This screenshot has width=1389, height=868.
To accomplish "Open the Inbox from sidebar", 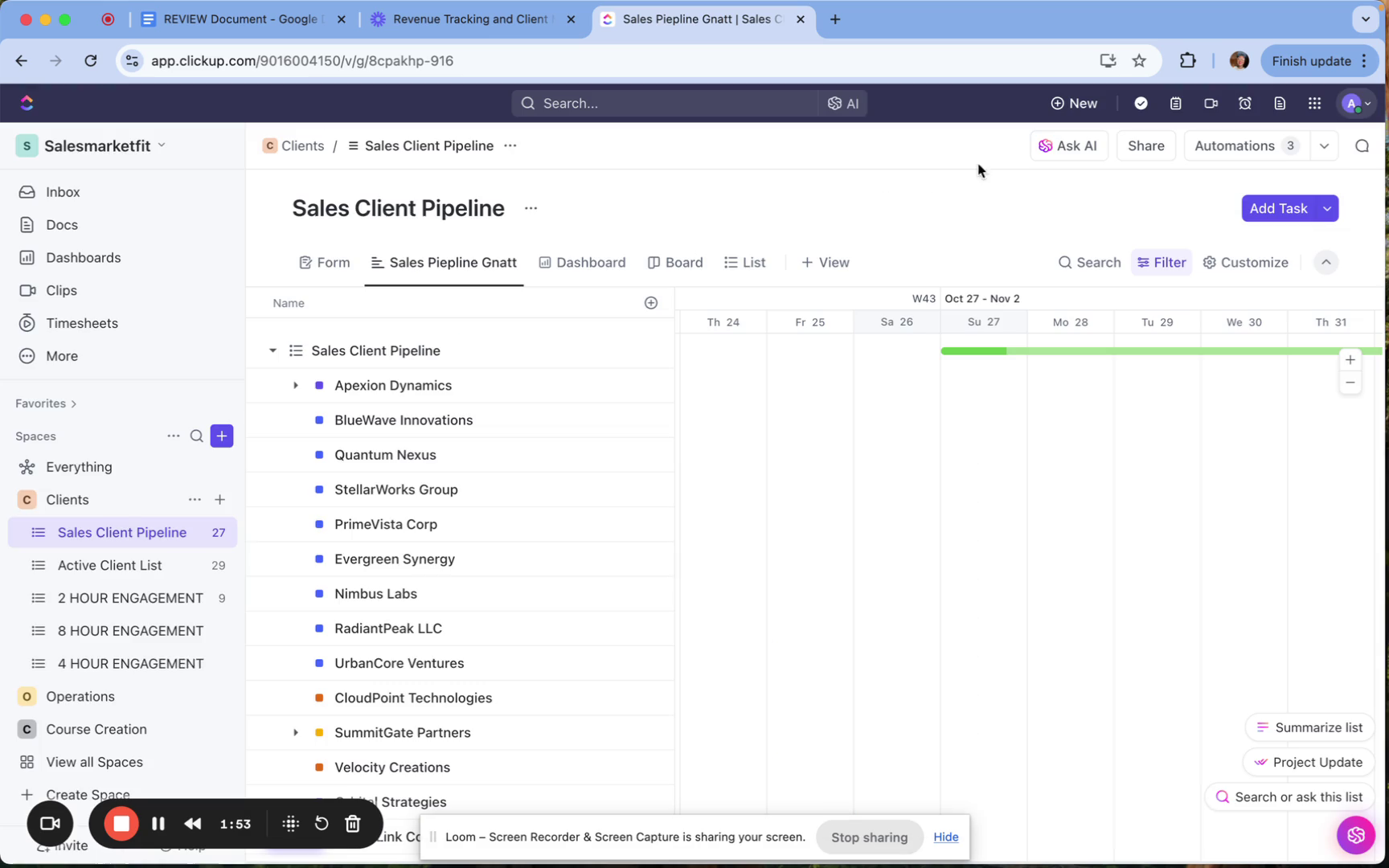I will tap(62, 192).
